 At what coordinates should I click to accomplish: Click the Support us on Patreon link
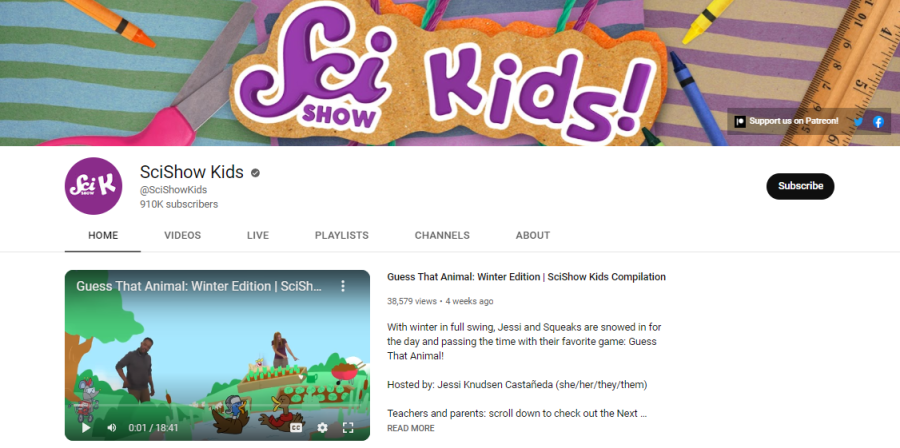(x=794, y=121)
